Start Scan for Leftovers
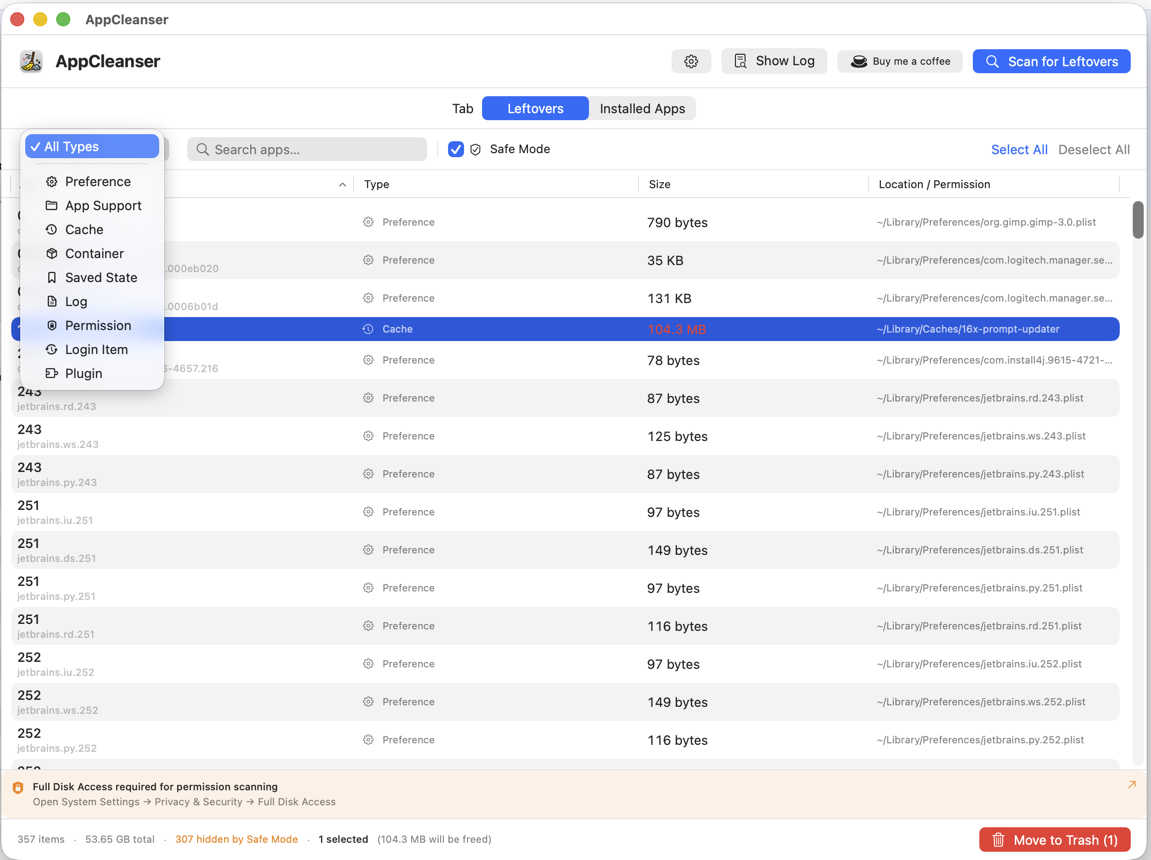The width and height of the screenshot is (1151, 860). (1051, 62)
